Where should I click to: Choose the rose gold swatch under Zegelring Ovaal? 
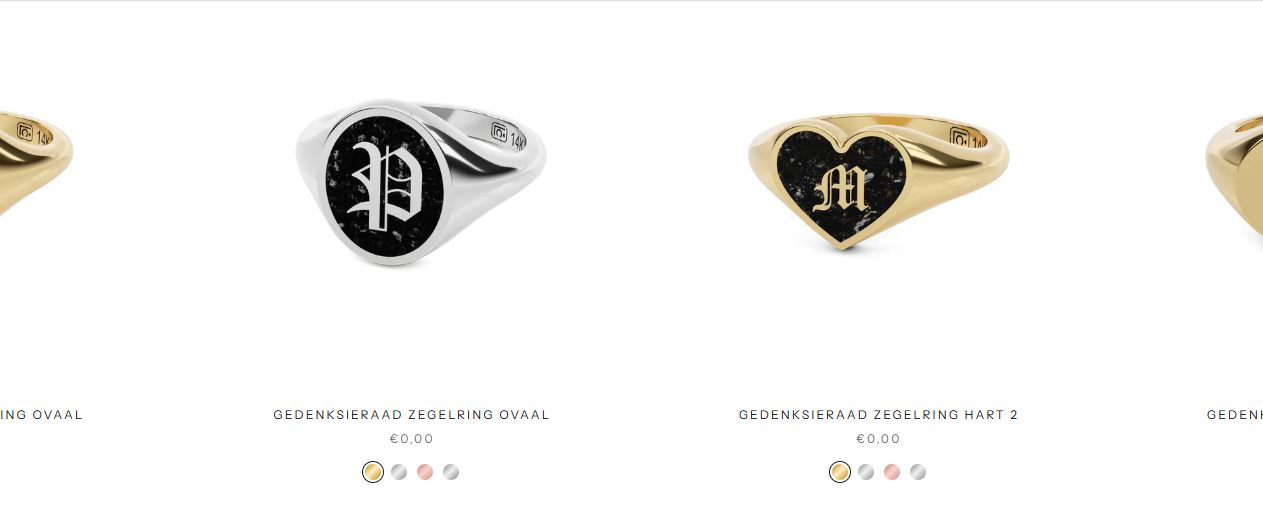(425, 472)
